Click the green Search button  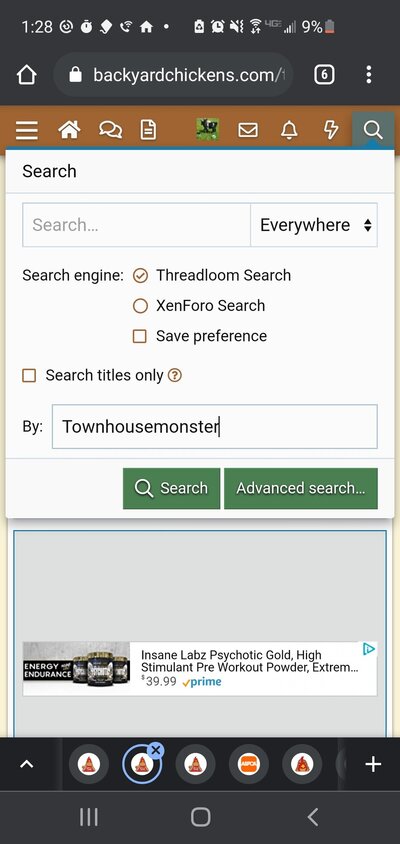(171, 488)
